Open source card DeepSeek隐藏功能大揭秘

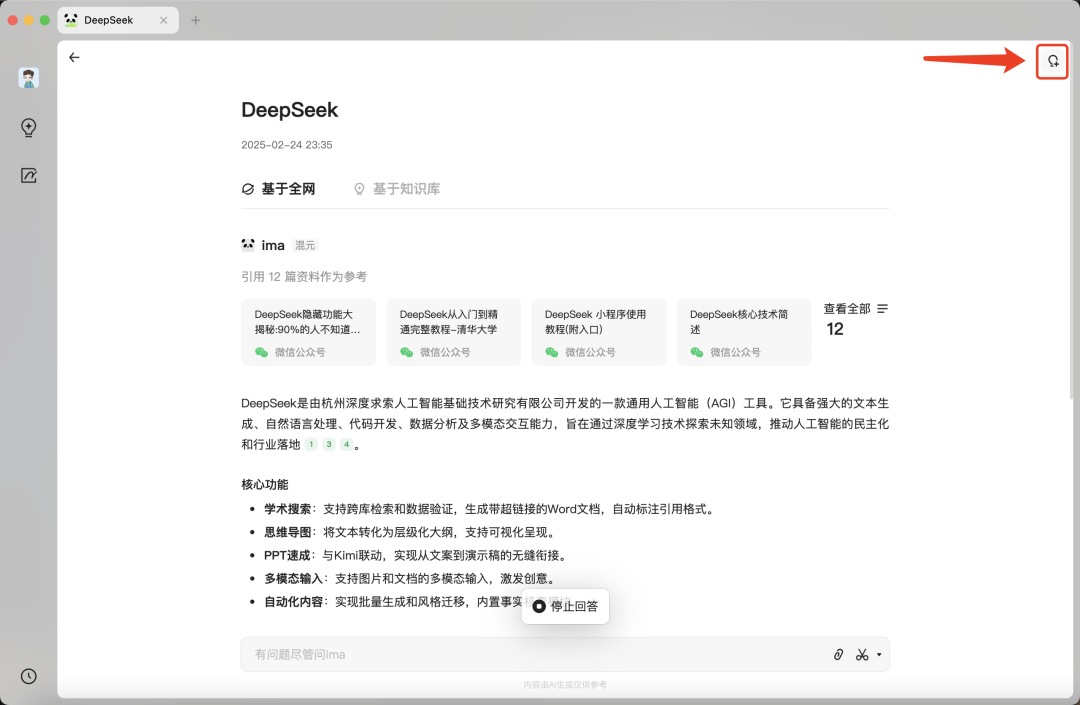(309, 333)
